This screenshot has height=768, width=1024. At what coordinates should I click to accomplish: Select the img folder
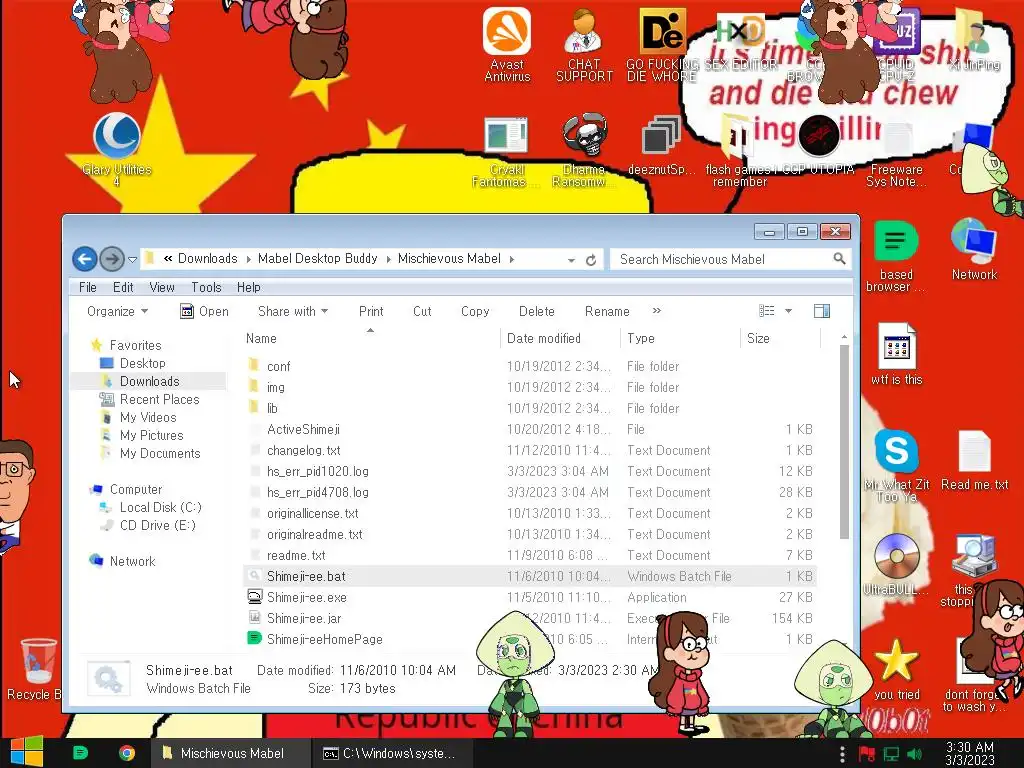click(x=530, y=387)
